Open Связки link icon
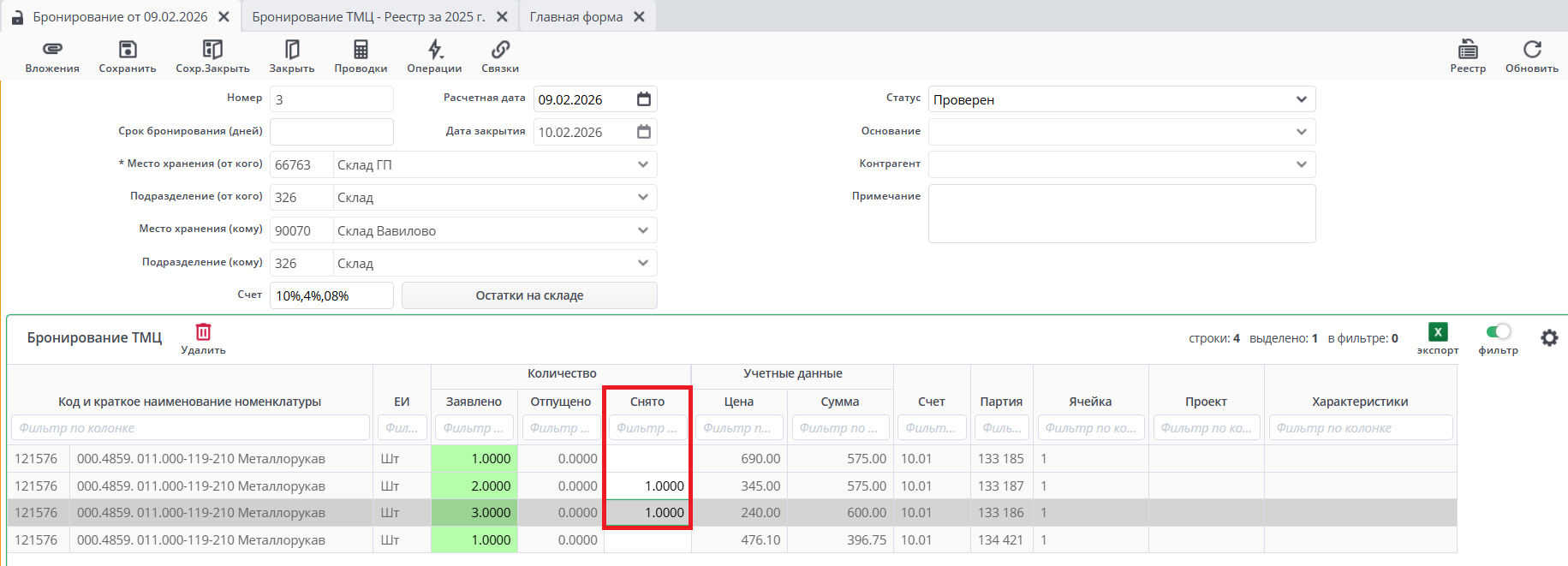This screenshot has width=1568, height=566. (500, 50)
